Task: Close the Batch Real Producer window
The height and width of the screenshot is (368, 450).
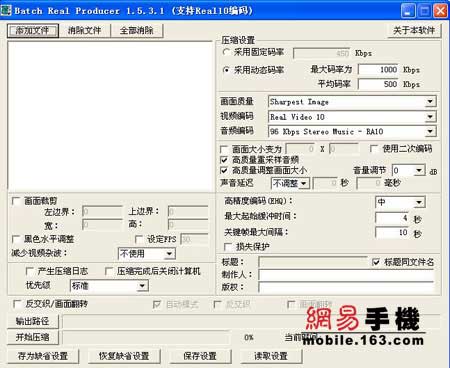Action: [x=441, y=11]
